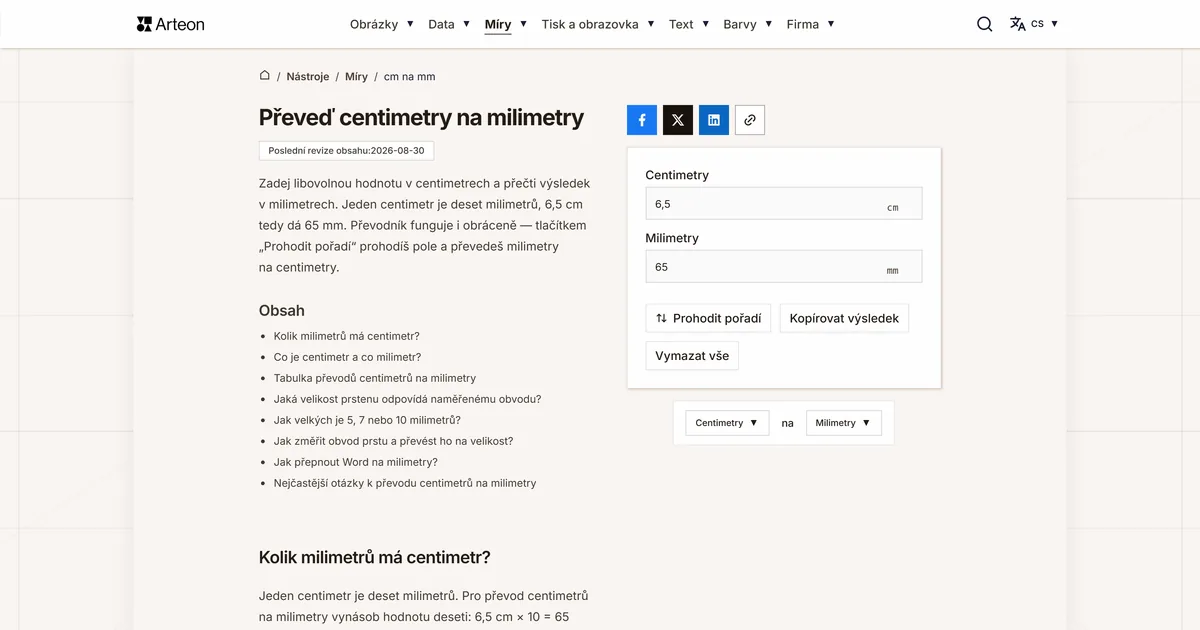Open the site search magnifier icon
Viewport: 1200px width, 630px height.
click(985, 24)
